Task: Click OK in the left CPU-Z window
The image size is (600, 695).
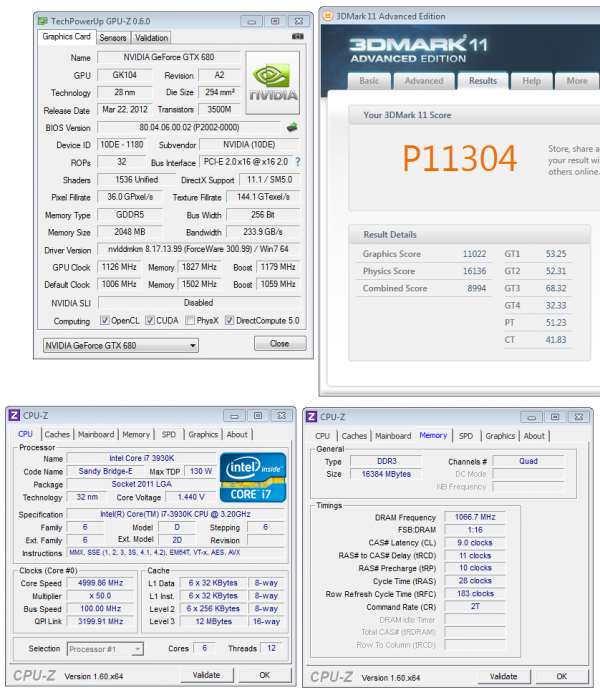Action: click(265, 675)
